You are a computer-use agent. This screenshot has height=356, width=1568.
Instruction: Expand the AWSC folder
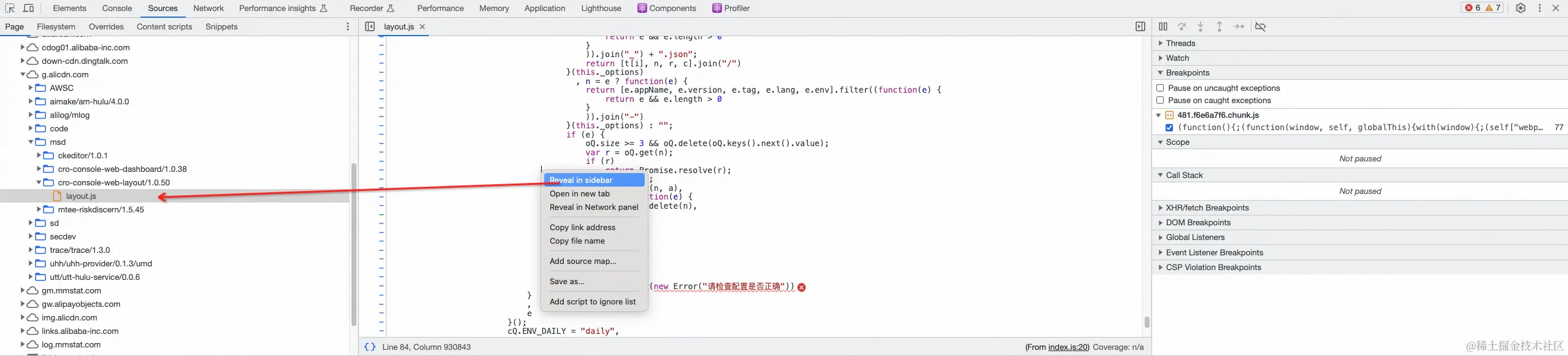click(x=31, y=88)
